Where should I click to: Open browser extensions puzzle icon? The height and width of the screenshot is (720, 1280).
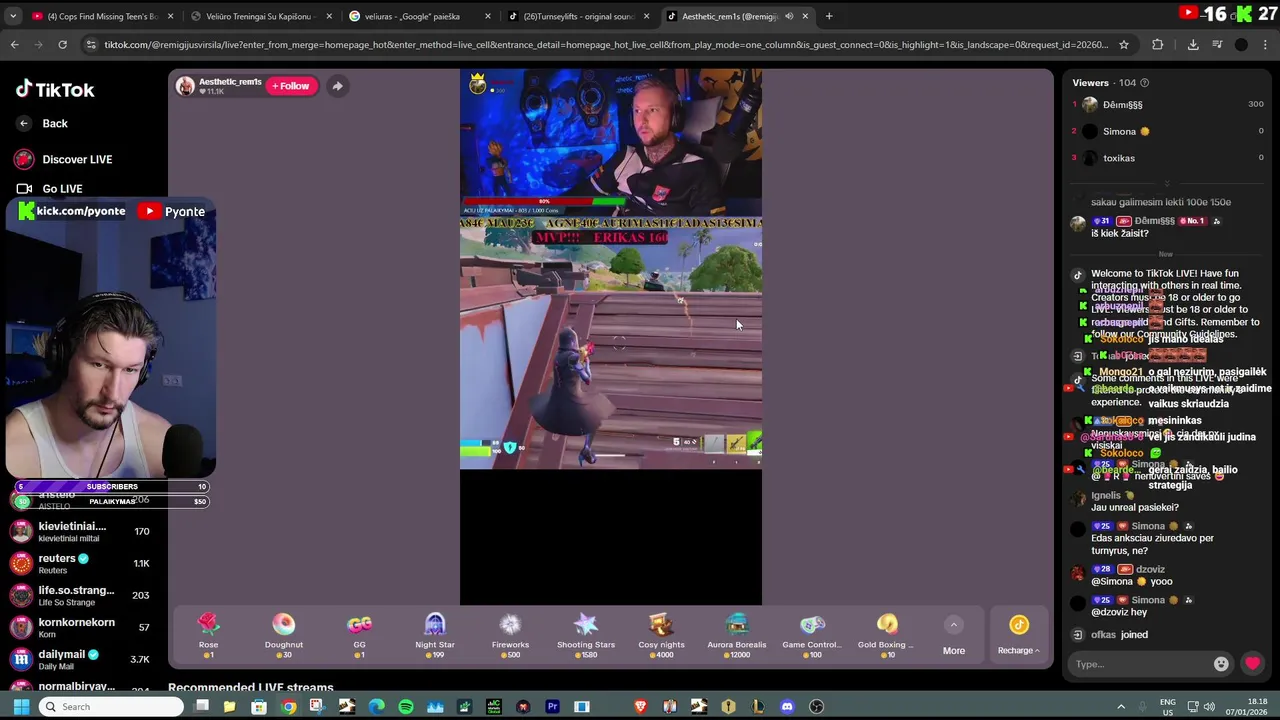point(1157,45)
